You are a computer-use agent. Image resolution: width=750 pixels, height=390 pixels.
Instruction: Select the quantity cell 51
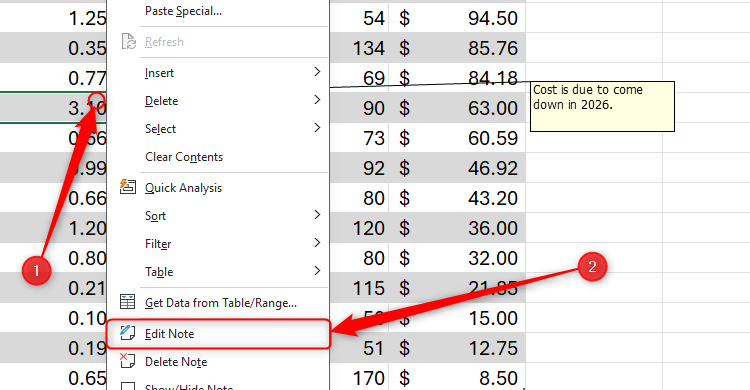point(359,348)
